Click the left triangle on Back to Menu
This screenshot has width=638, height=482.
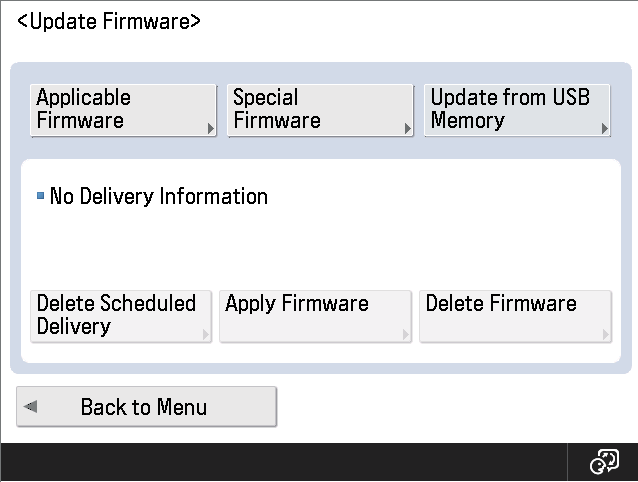click(31, 406)
